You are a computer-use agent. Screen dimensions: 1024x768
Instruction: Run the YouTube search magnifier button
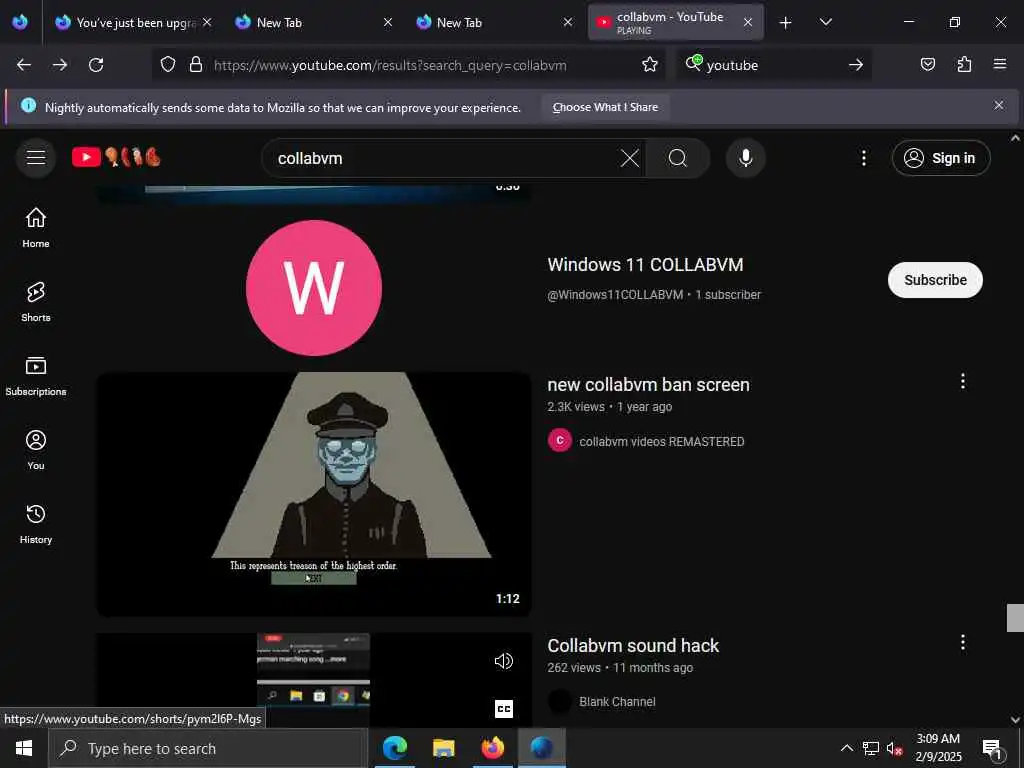coord(677,158)
